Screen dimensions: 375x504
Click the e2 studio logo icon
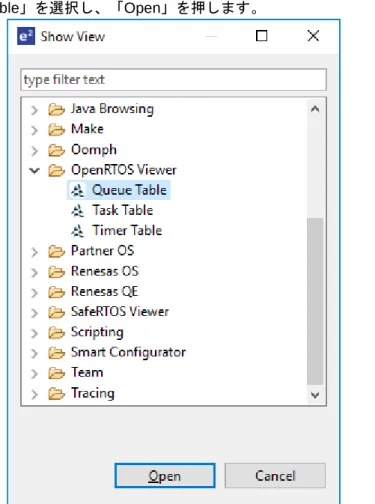(x=26, y=36)
